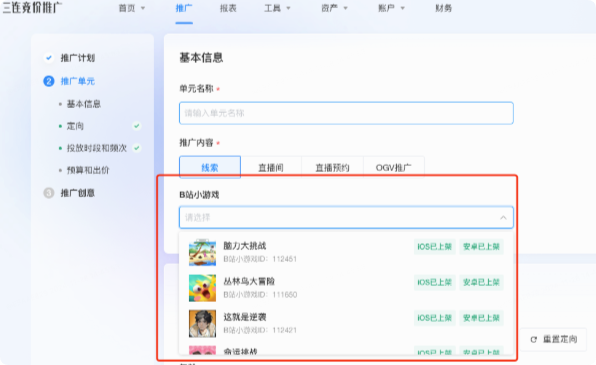This screenshot has height=365, width=596.
Task: Click iOS已上架 tag on 脑力大挑战 row
Action: (x=434, y=247)
